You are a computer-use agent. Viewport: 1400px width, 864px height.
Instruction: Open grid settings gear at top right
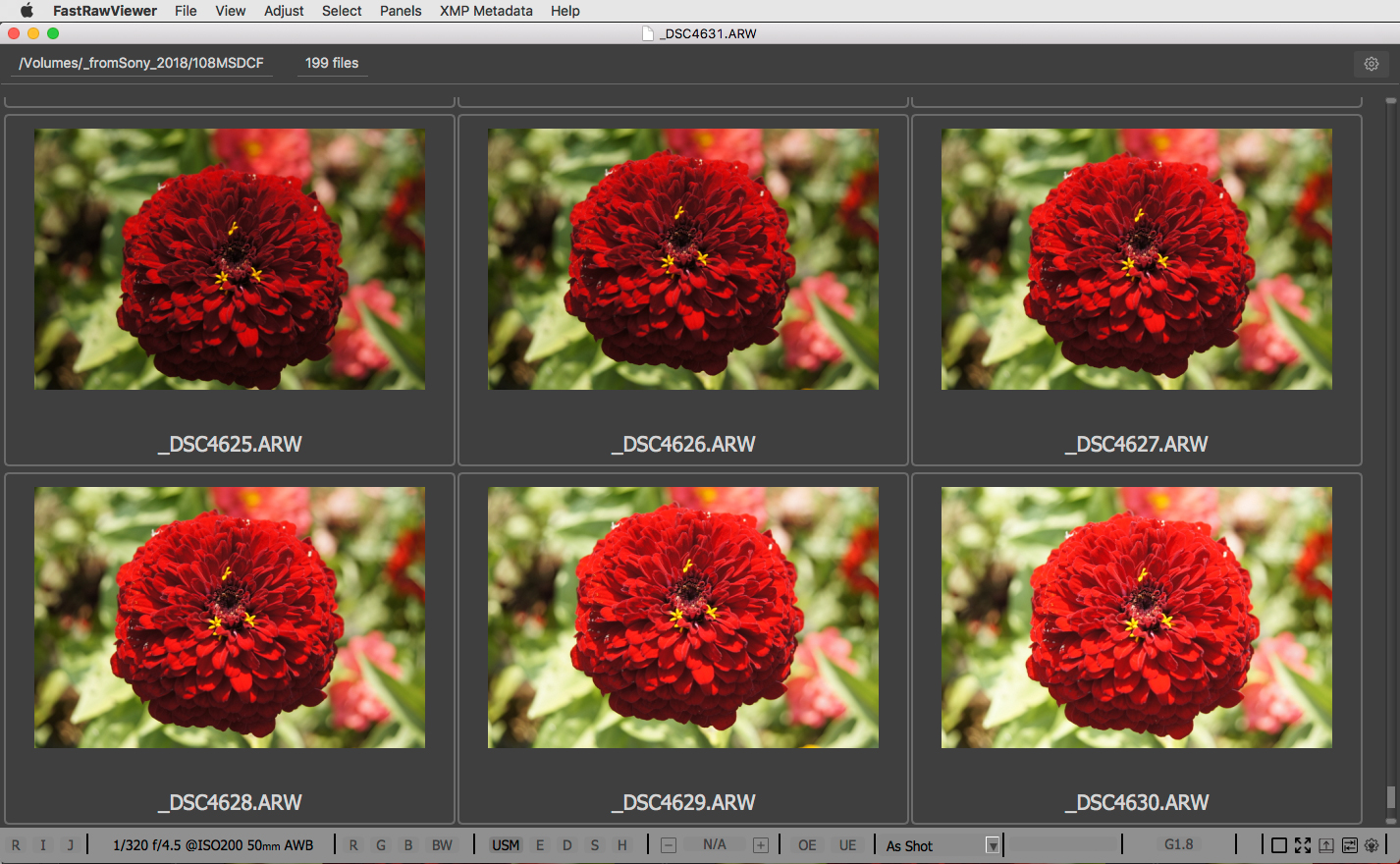coord(1371,64)
